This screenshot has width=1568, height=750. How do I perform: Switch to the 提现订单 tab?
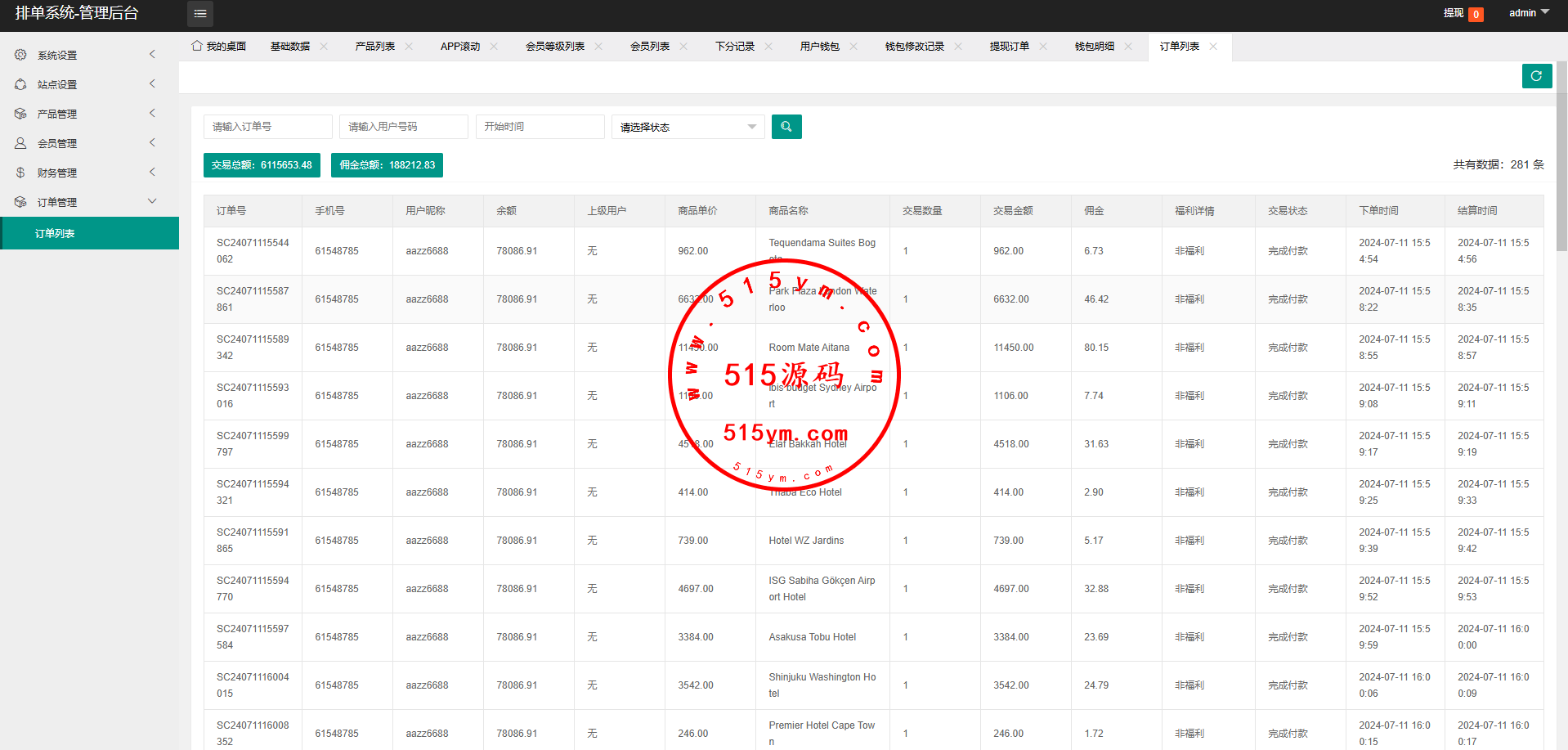pos(1009,47)
